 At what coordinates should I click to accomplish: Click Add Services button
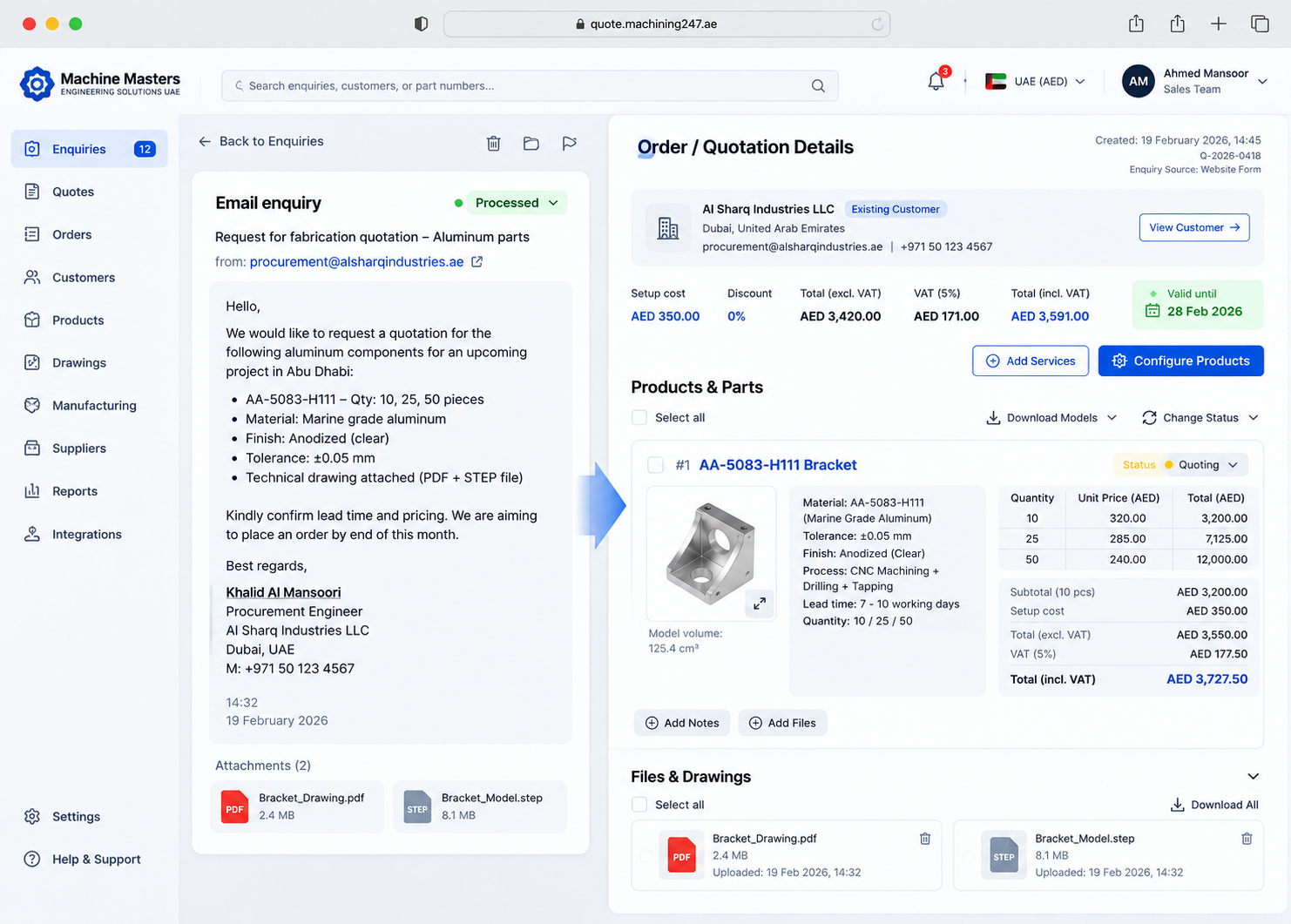coord(1031,361)
